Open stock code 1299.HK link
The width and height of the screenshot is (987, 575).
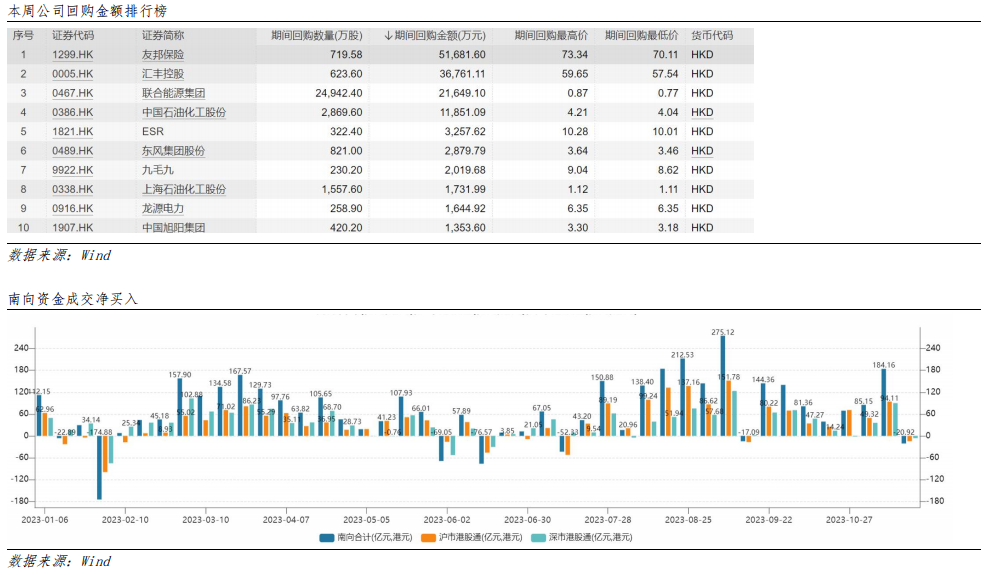(72, 55)
